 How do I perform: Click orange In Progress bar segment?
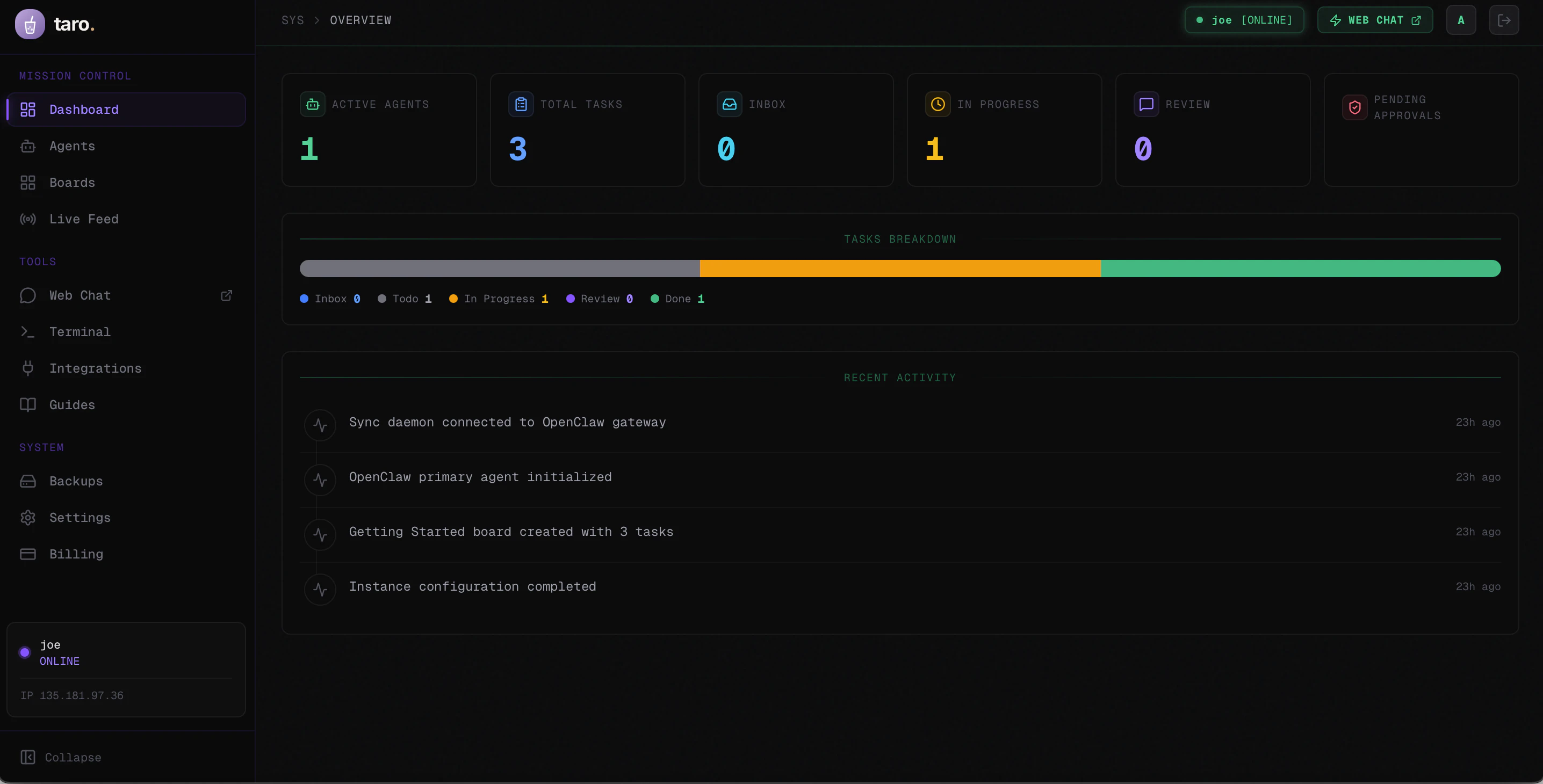coord(900,268)
